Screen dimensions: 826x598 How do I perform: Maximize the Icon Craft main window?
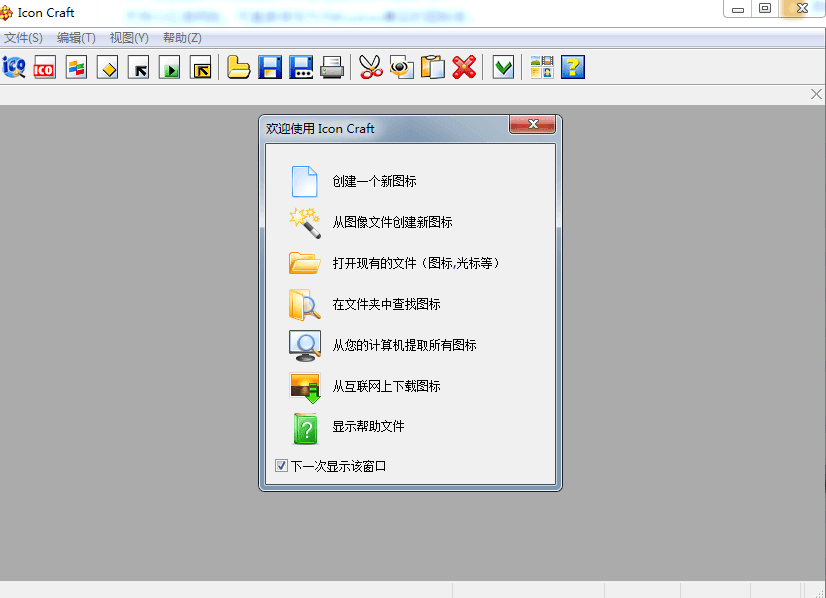click(765, 8)
